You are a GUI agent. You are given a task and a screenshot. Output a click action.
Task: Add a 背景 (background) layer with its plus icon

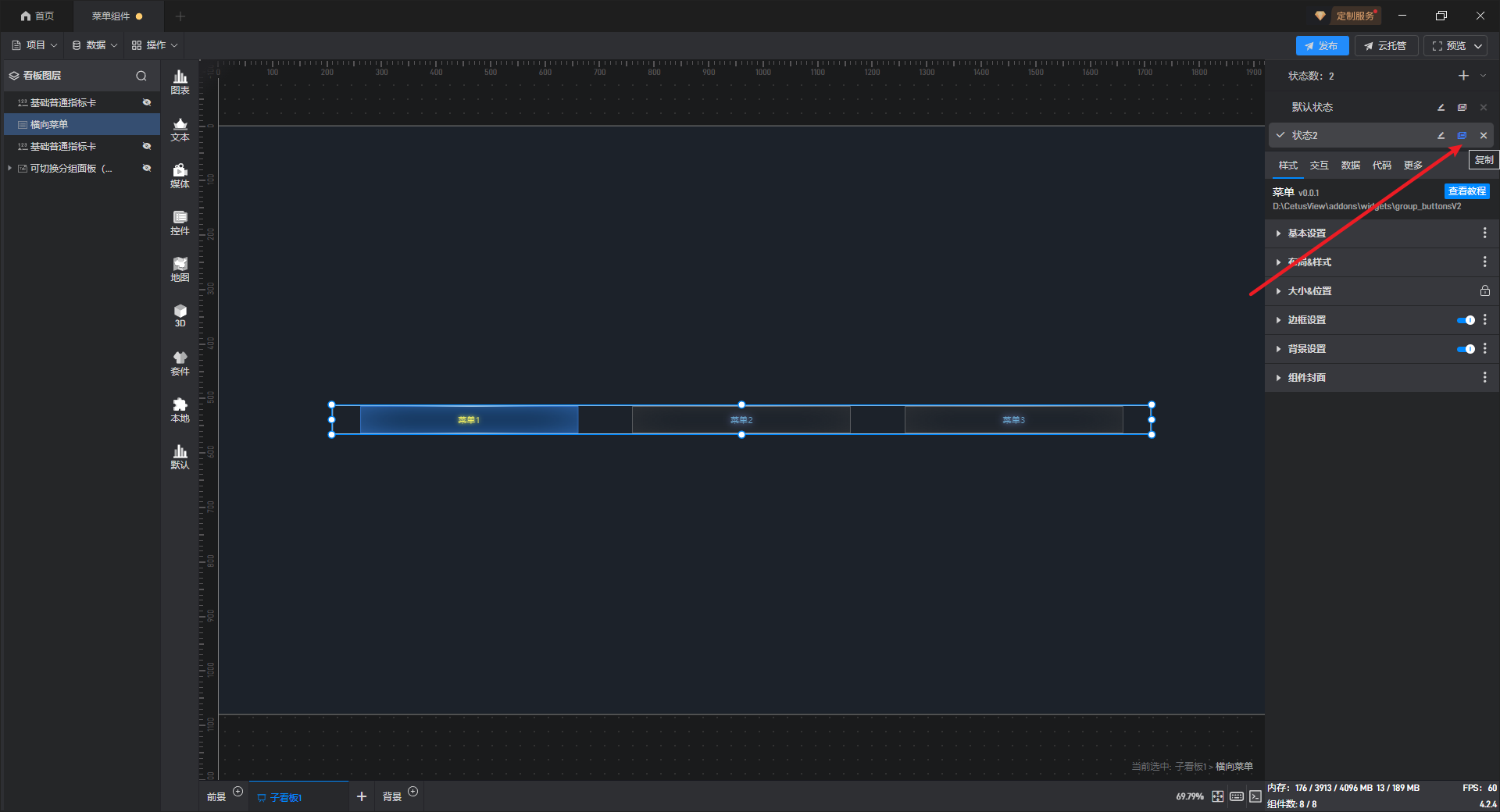tap(413, 792)
